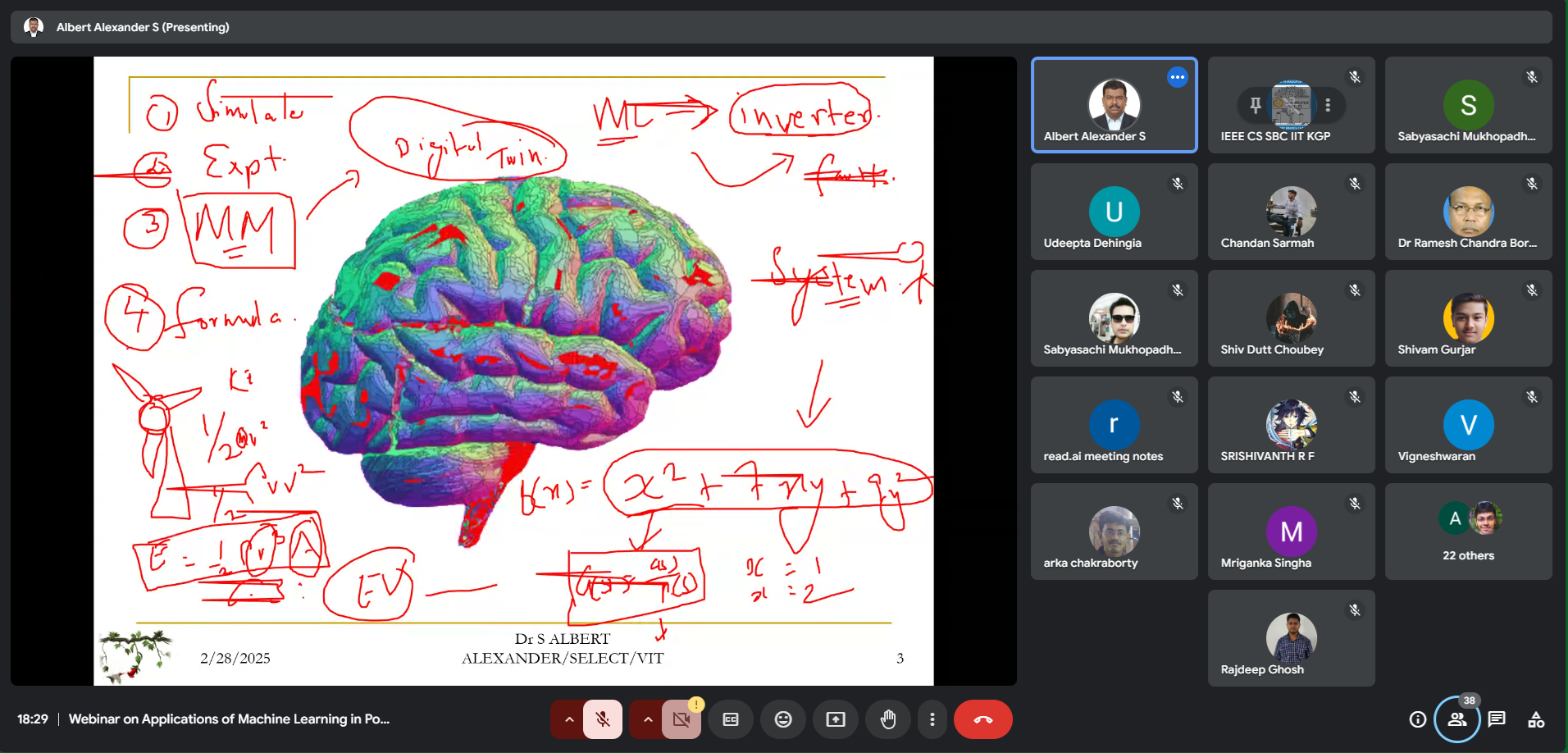The height and width of the screenshot is (753, 1568).
Task: Expand the camera video settings arrow
Action: [x=648, y=719]
